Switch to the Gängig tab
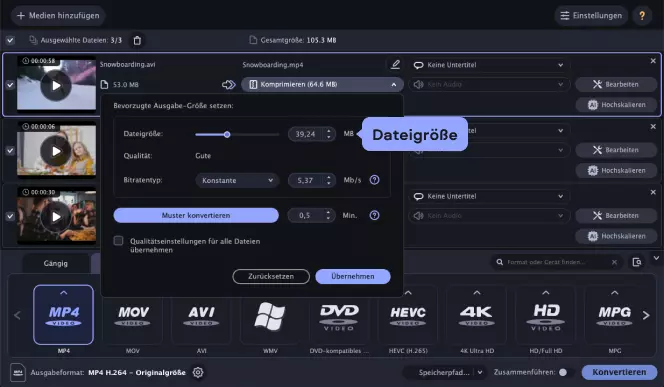The height and width of the screenshot is (387, 664). click(55, 263)
